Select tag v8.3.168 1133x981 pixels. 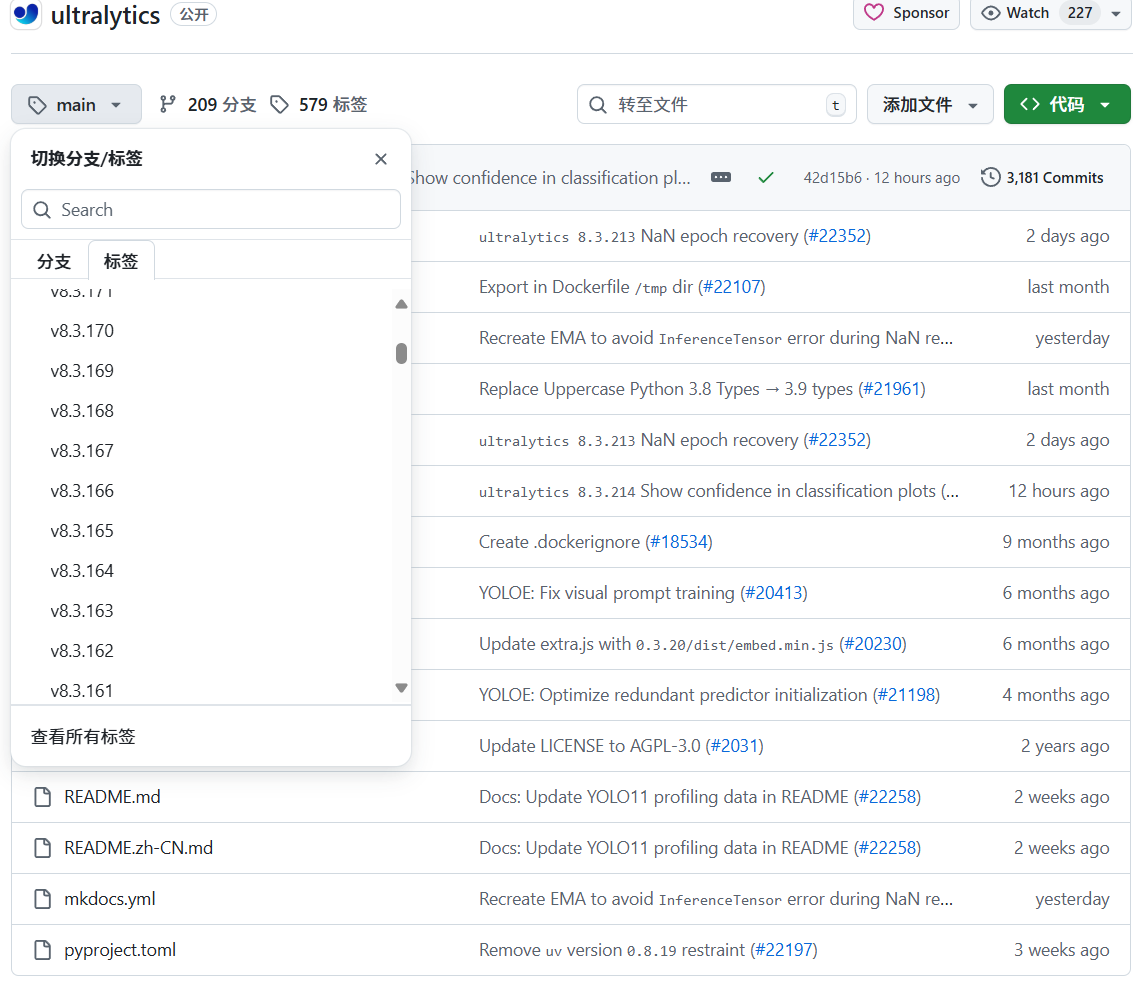point(82,411)
